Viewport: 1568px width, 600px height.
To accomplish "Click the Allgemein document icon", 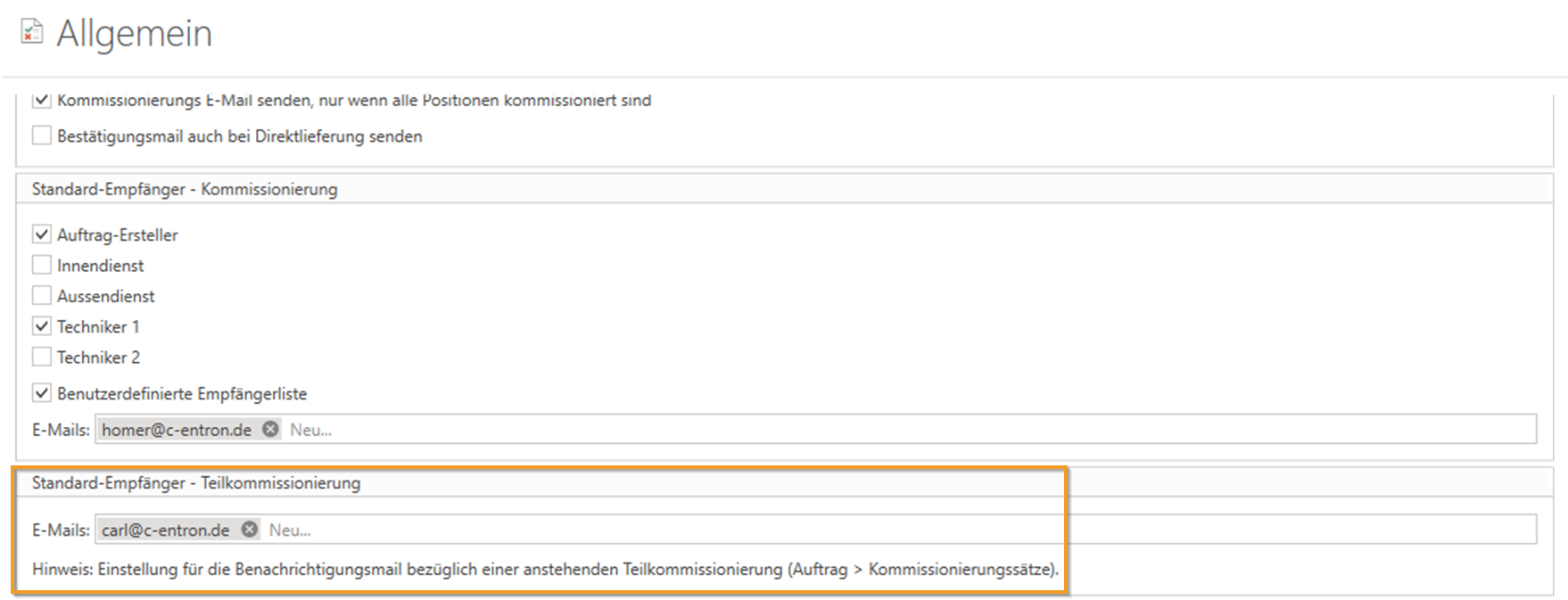I will [x=32, y=33].
